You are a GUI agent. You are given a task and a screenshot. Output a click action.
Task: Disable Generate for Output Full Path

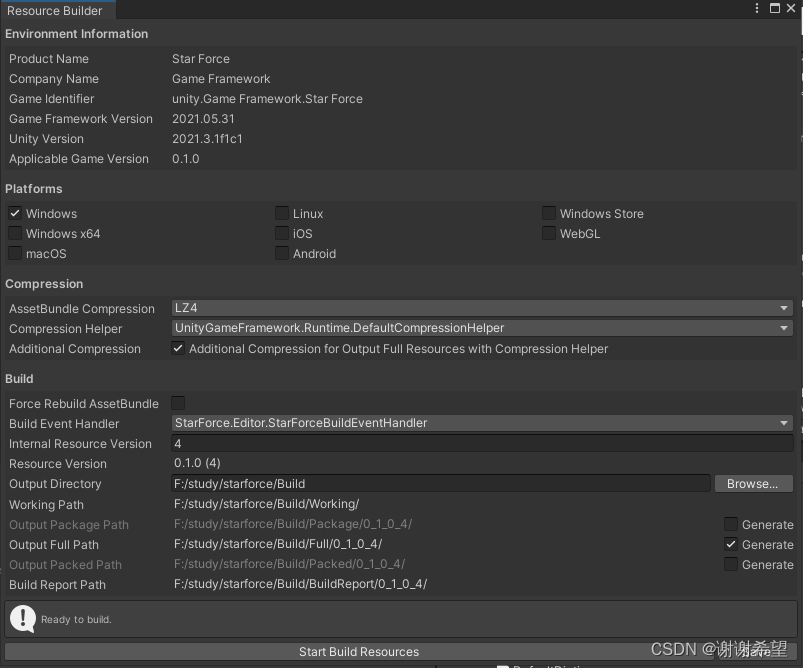pos(730,544)
